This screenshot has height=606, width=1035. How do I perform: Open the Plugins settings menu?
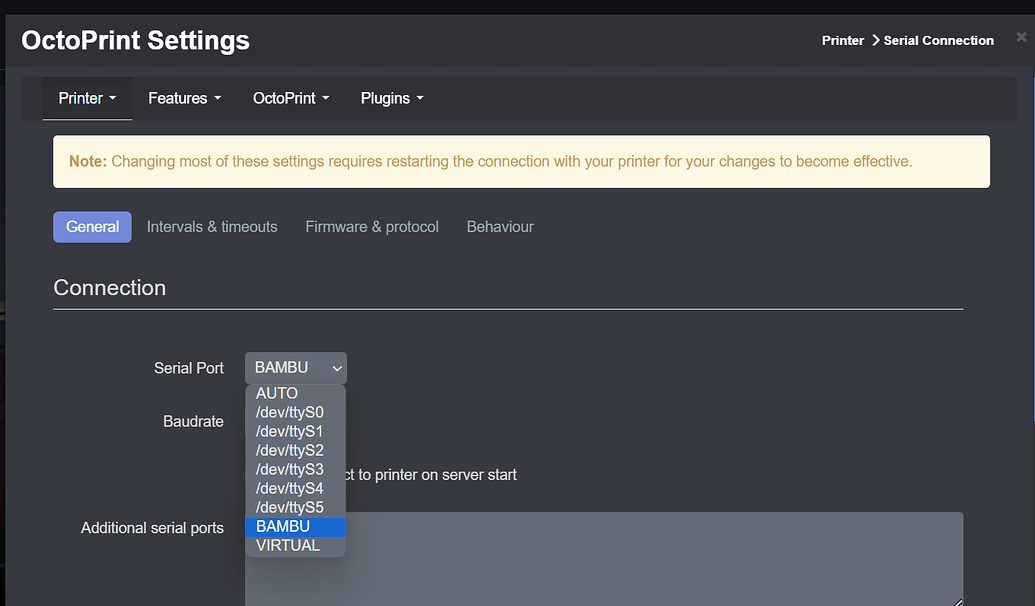point(392,98)
